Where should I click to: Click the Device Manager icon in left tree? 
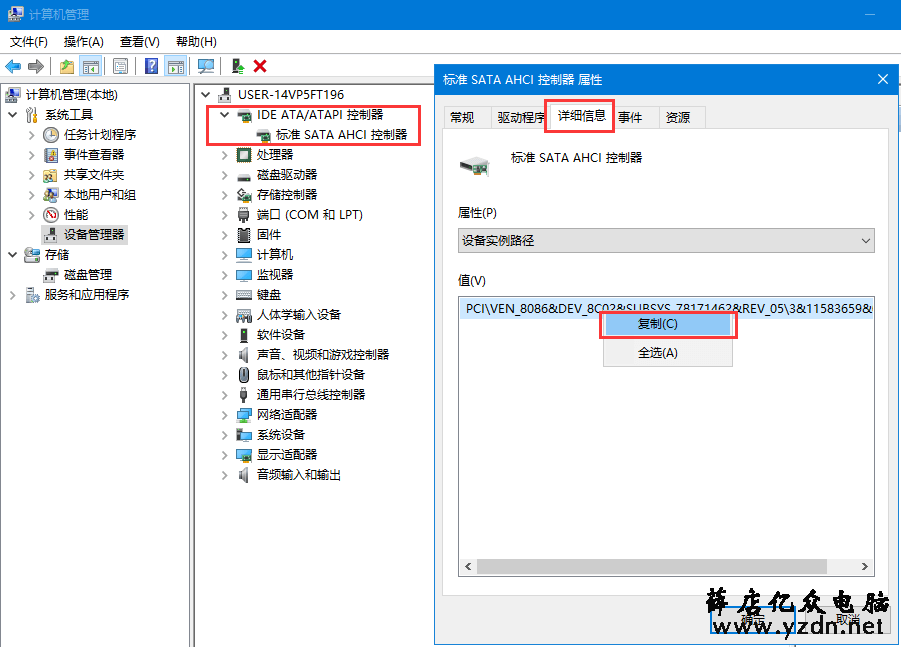51,235
